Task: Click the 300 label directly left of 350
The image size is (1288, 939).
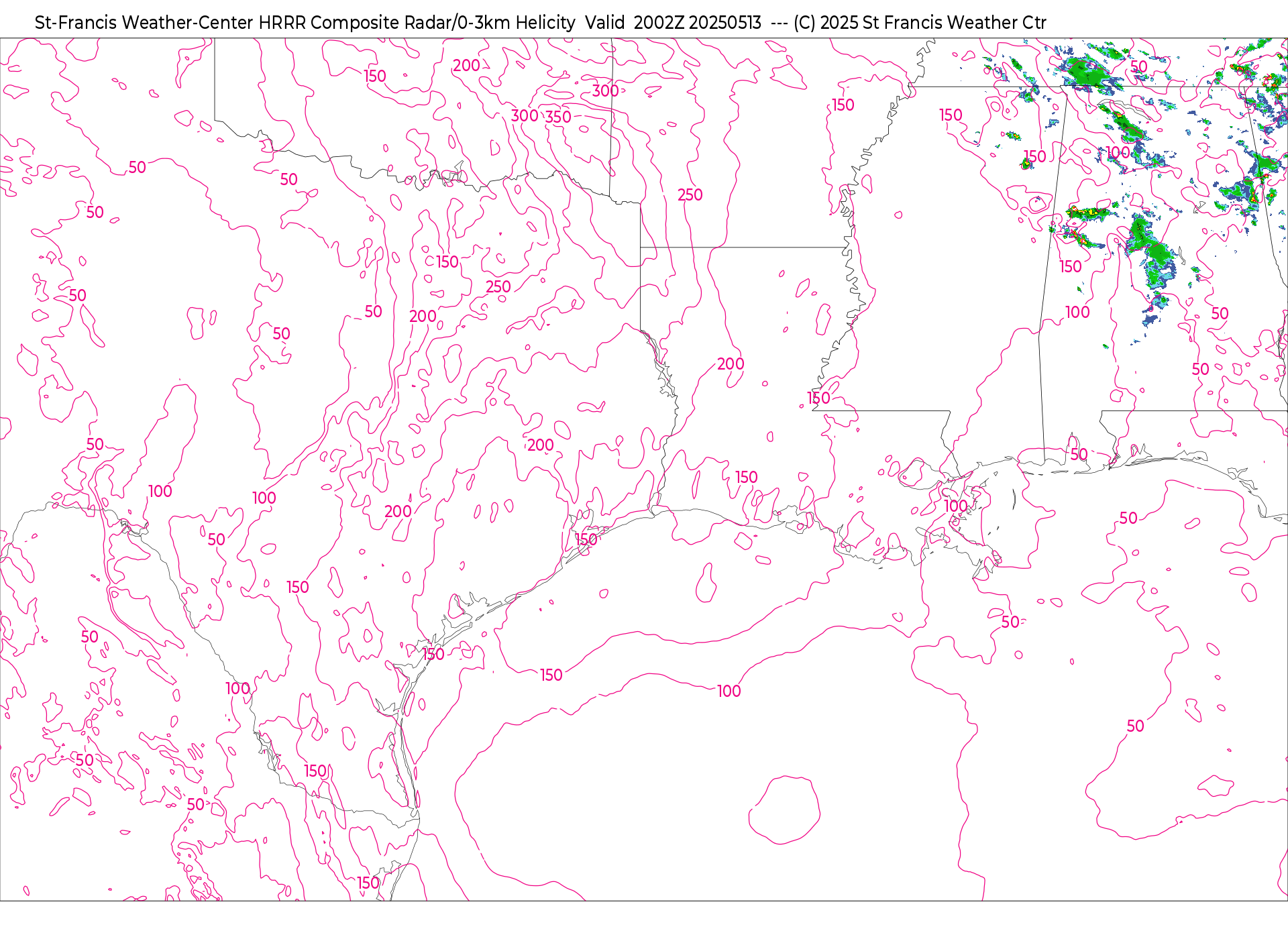Action: (x=525, y=116)
